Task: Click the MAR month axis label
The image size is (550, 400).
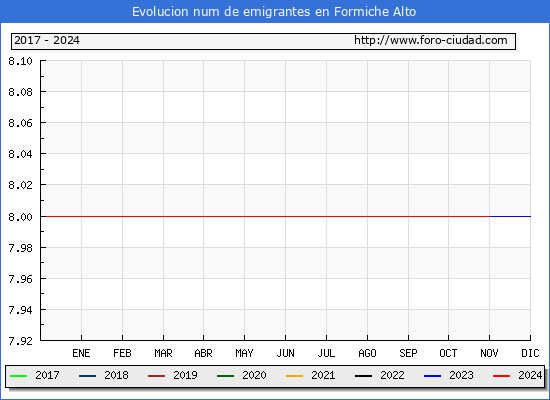Action: pos(163,353)
